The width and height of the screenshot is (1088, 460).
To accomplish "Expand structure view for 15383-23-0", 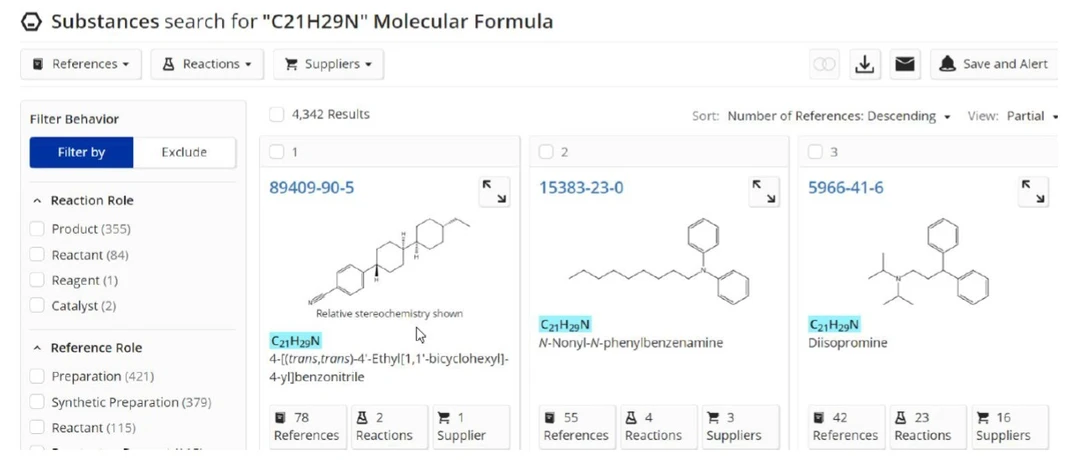I will pos(764,191).
